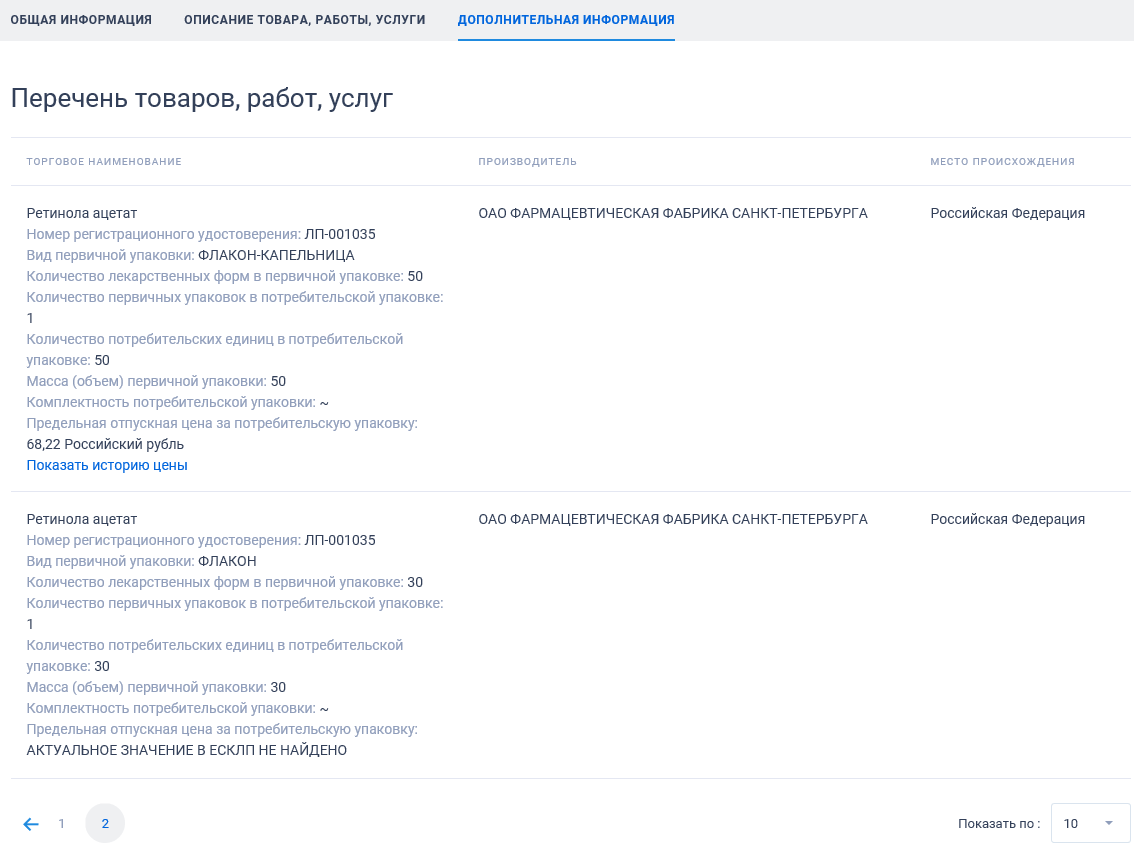Click Масса (объем) первичной упаковки: 50
Viewport: 1140px width, 856px height.
coord(156,381)
